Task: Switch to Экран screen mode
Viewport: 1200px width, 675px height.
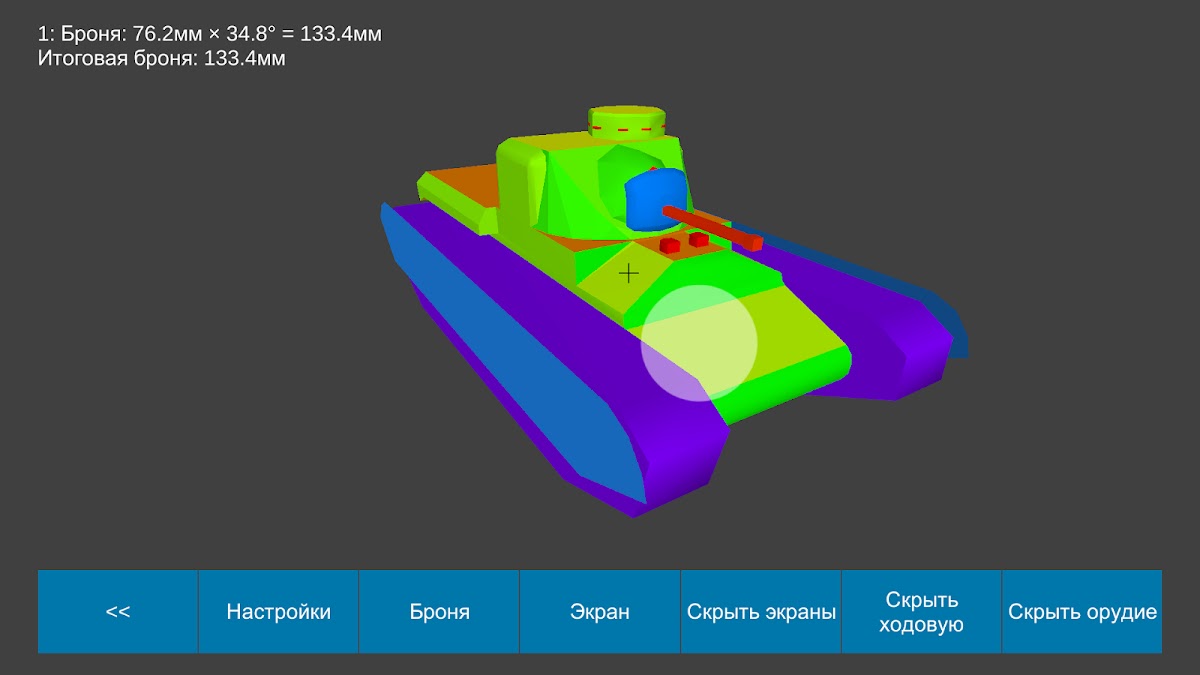Action: (600, 612)
